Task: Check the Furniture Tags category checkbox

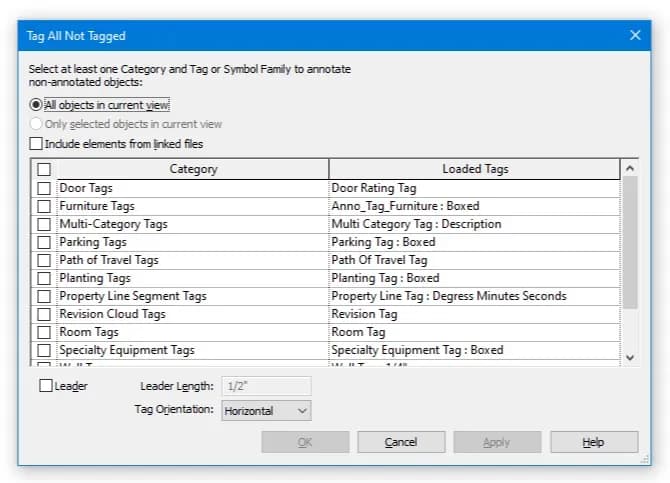Action: point(44,206)
